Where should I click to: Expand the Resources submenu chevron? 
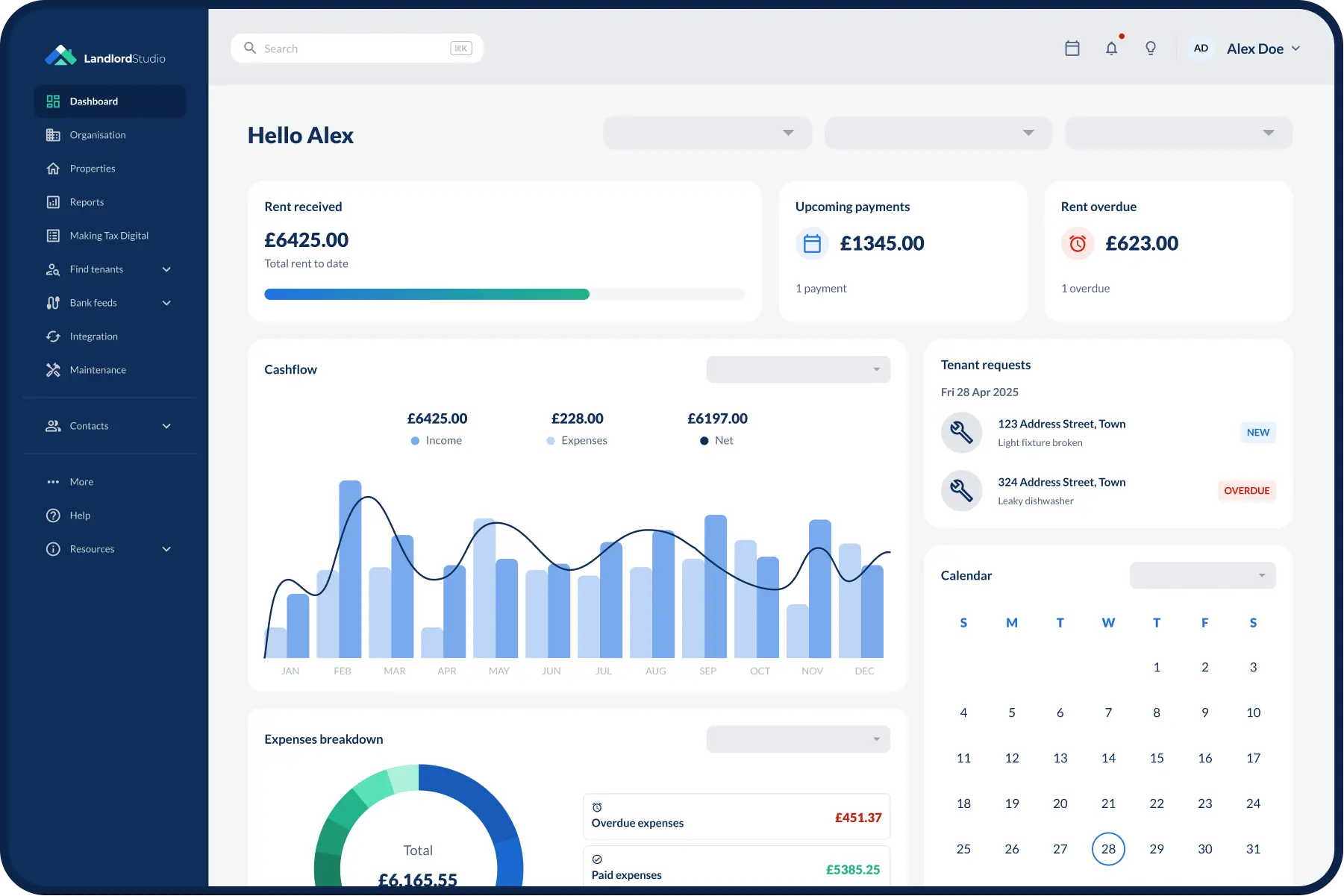pos(166,549)
